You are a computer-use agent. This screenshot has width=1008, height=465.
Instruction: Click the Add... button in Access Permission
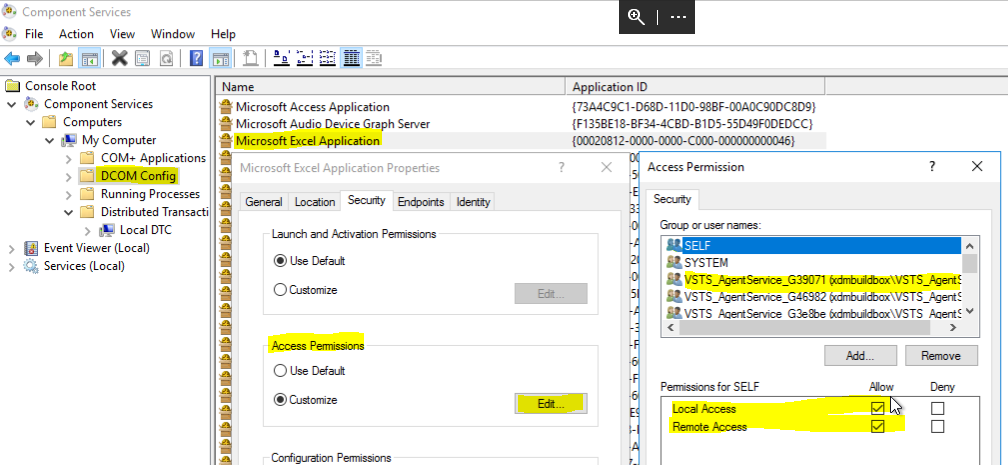pos(860,356)
